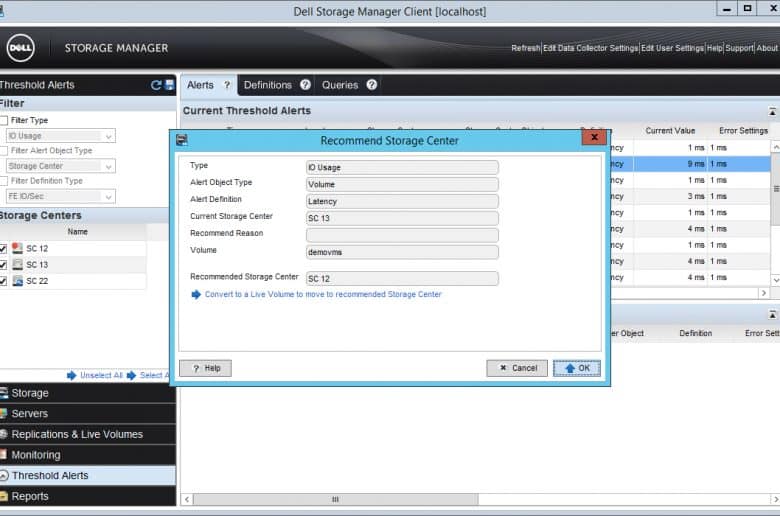This screenshot has height=516, width=780.
Task: Open the Monitoring view
Action: [x=88, y=455]
